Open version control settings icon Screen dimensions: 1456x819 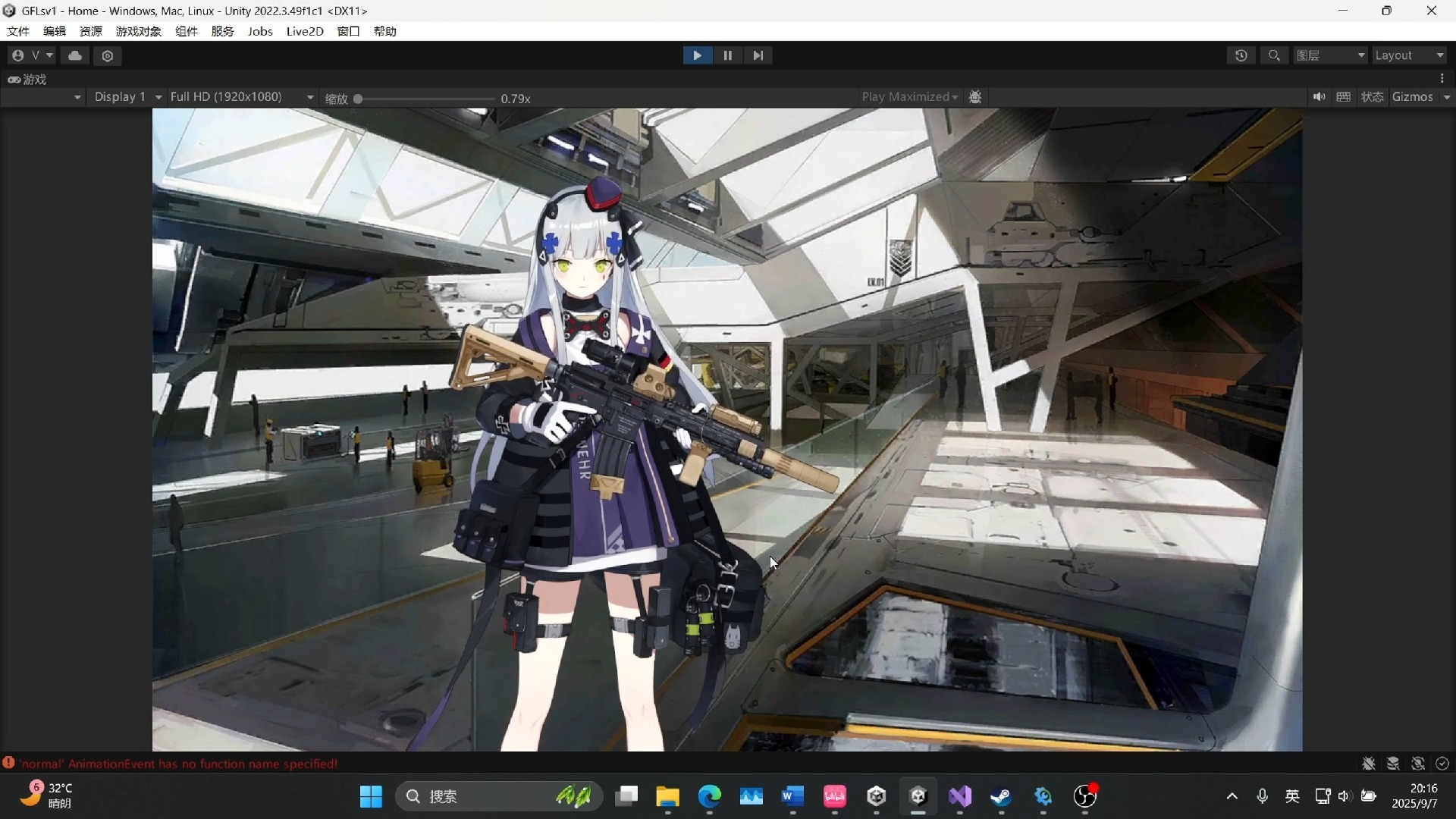click(x=108, y=55)
